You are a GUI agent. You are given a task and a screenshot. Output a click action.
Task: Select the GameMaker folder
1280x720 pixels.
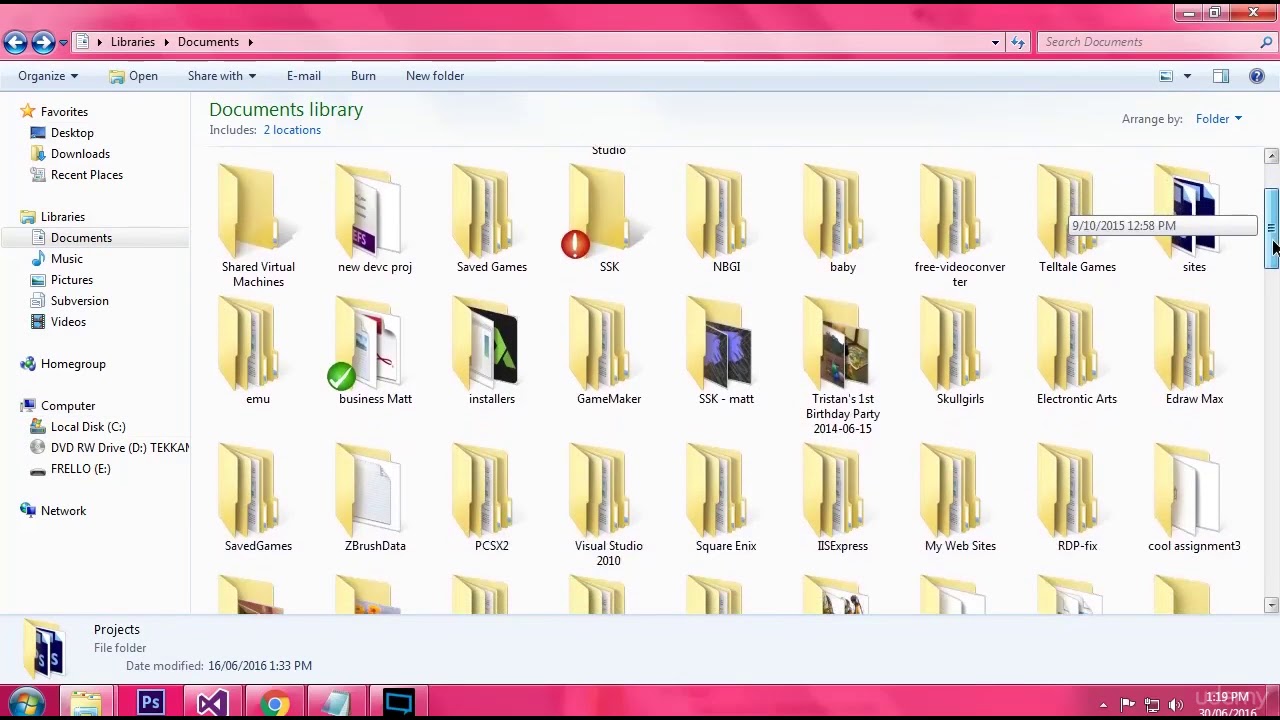point(609,352)
